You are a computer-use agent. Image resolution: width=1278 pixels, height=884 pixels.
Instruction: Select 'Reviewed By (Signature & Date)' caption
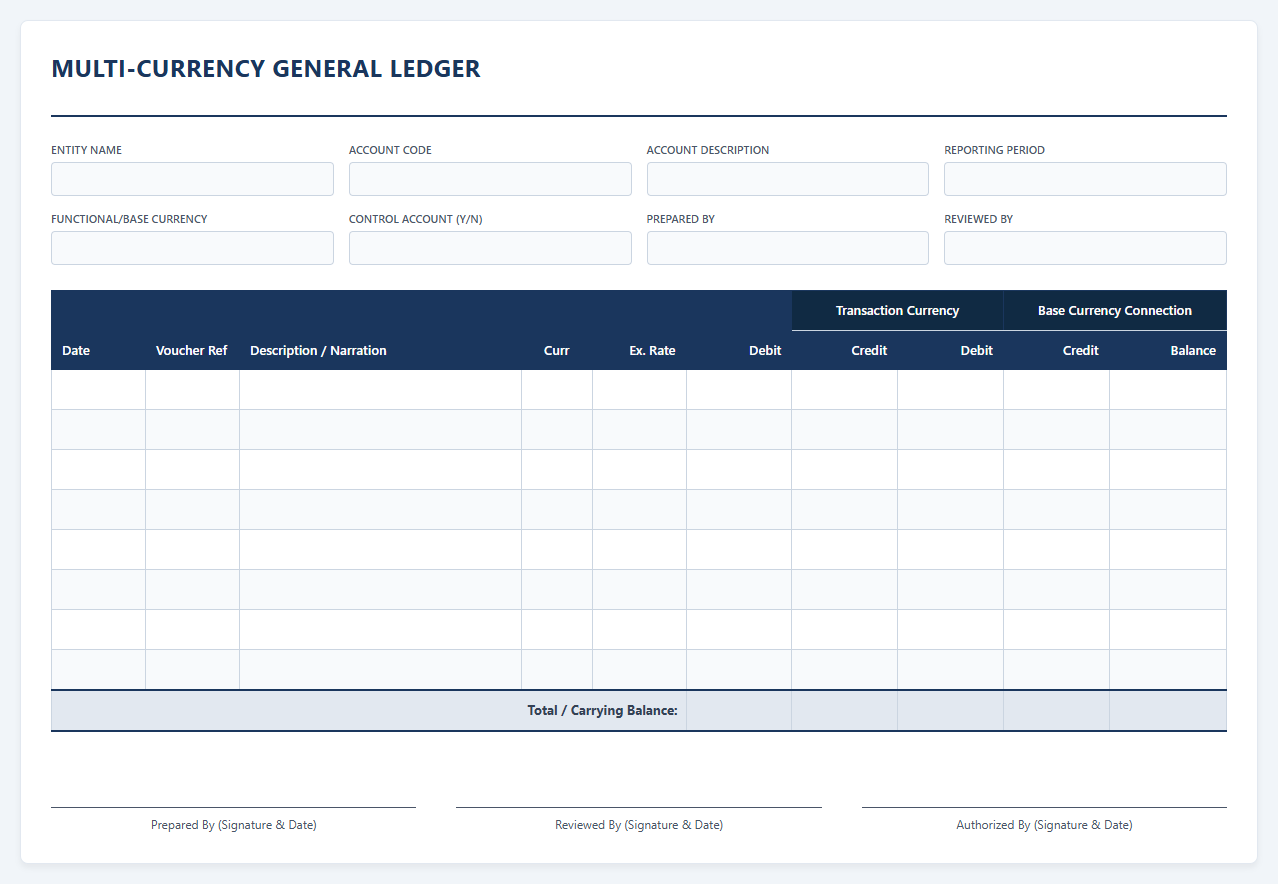[639, 825]
